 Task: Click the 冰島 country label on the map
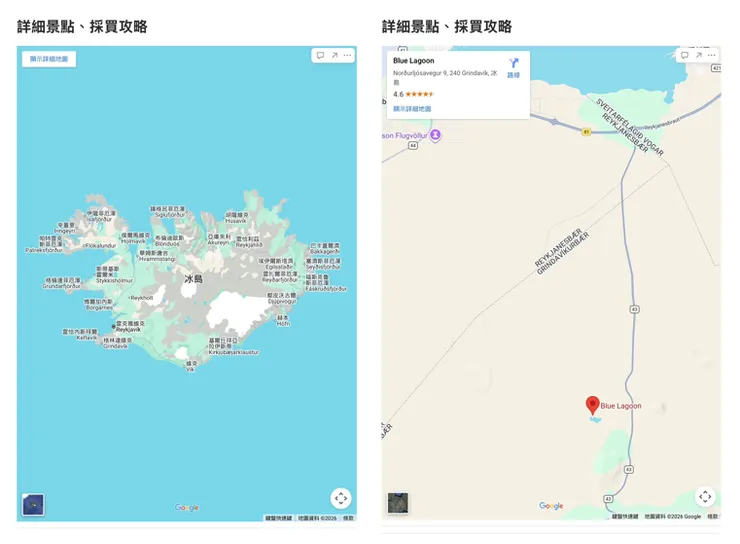tap(193, 279)
